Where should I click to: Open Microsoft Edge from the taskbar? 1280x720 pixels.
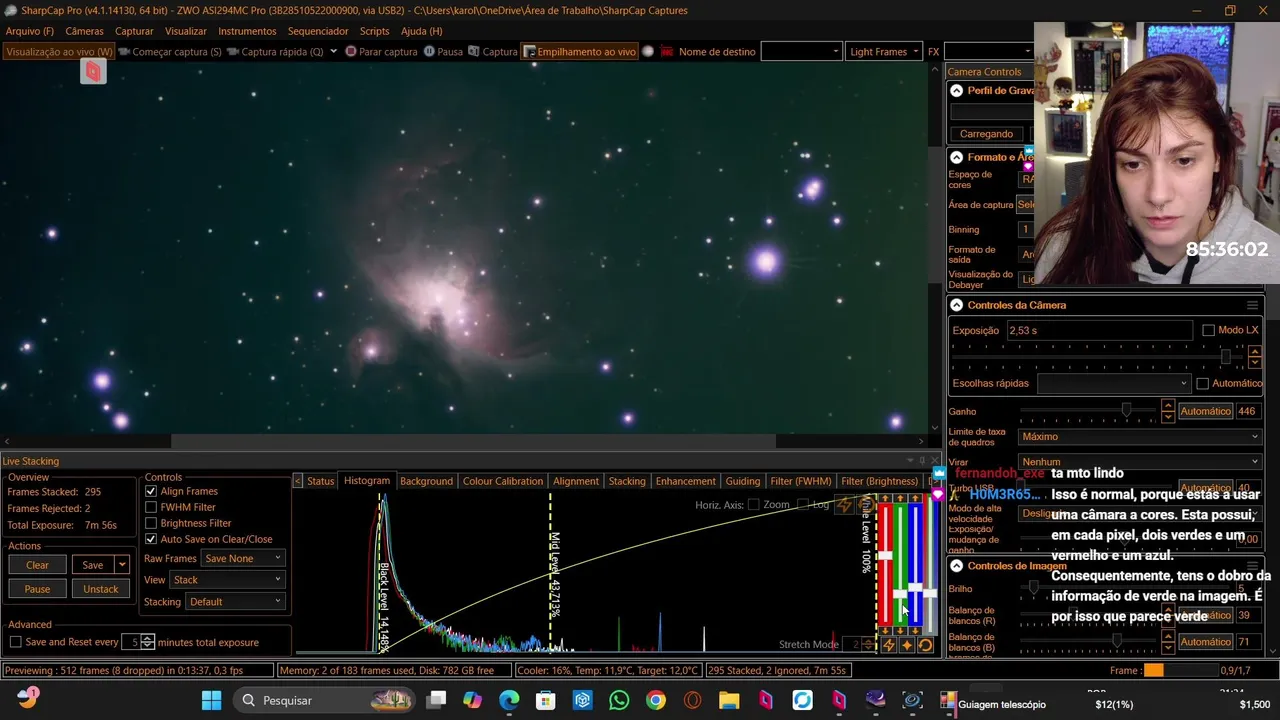click(x=509, y=700)
